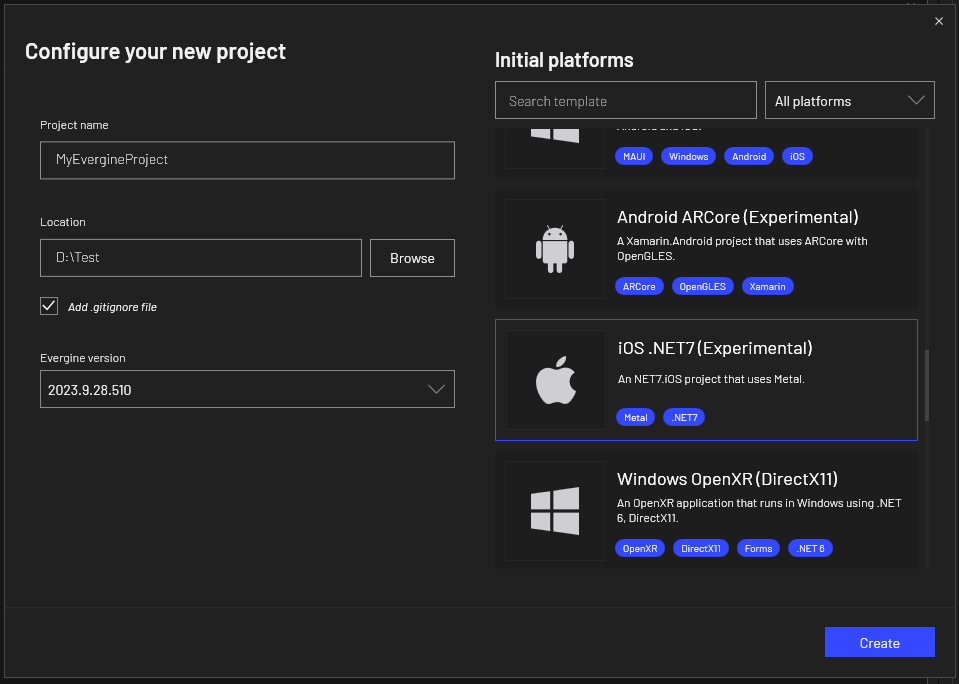Click the OpenXR tag badge

640,548
